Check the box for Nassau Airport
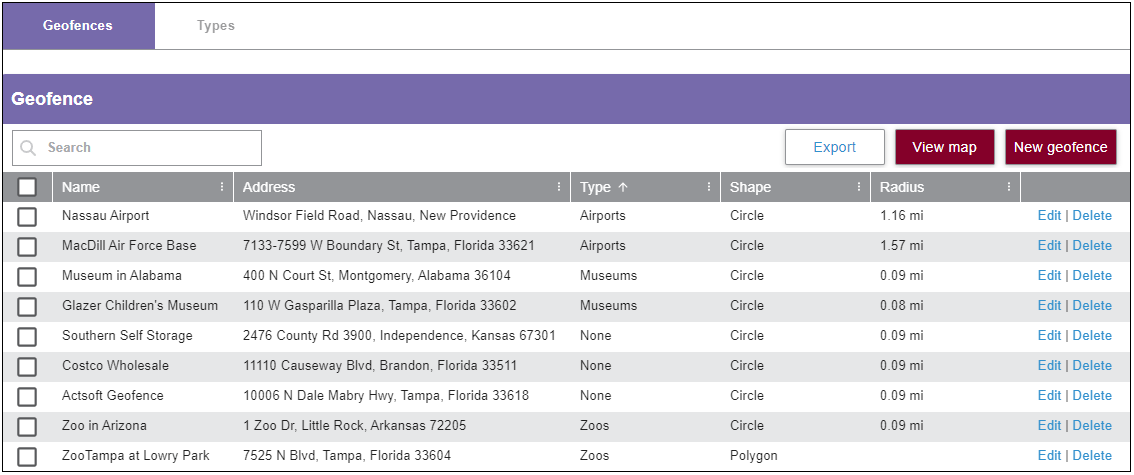This screenshot has height=475, width=1134. tap(27, 216)
